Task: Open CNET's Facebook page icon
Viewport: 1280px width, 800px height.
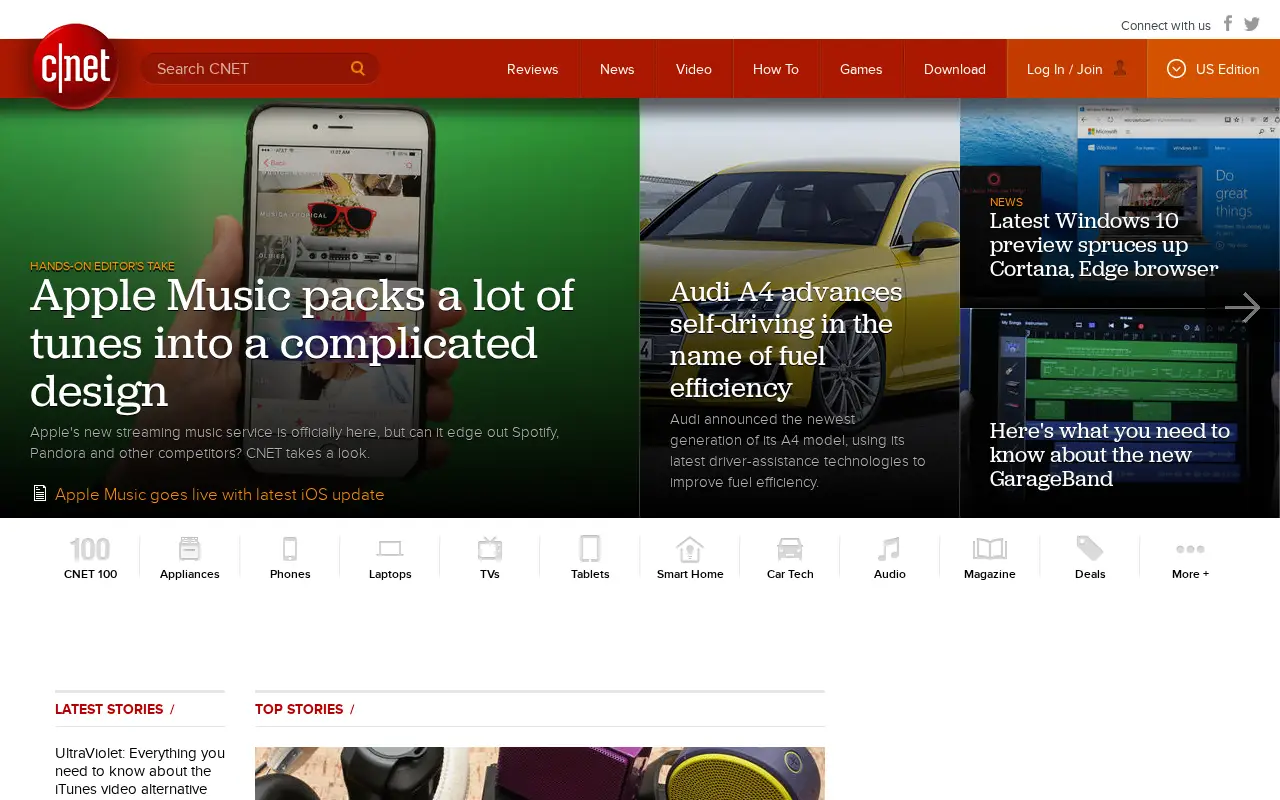Action: (1228, 24)
